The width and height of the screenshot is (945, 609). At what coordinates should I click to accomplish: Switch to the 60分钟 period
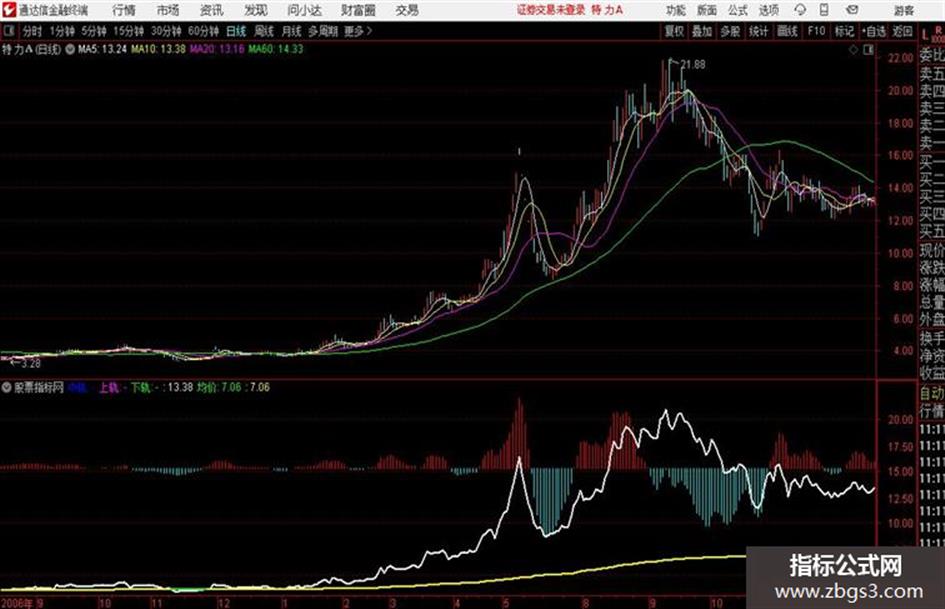(x=203, y=31)
